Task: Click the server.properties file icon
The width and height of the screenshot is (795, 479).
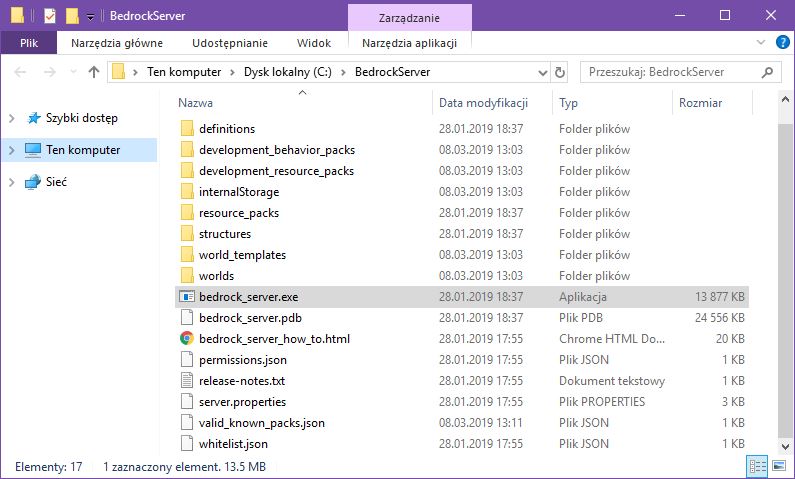Action: tap(187, 402)
